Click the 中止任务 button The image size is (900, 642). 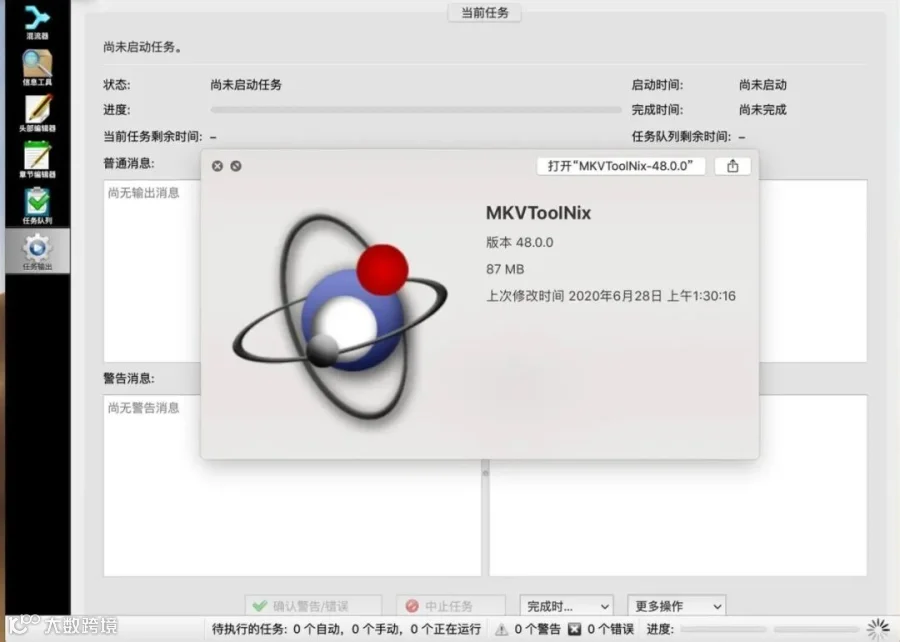pos(451,606)
